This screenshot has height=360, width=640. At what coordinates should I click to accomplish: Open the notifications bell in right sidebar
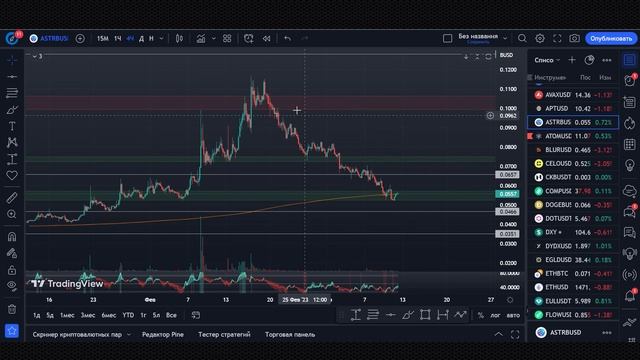(630, 295)
